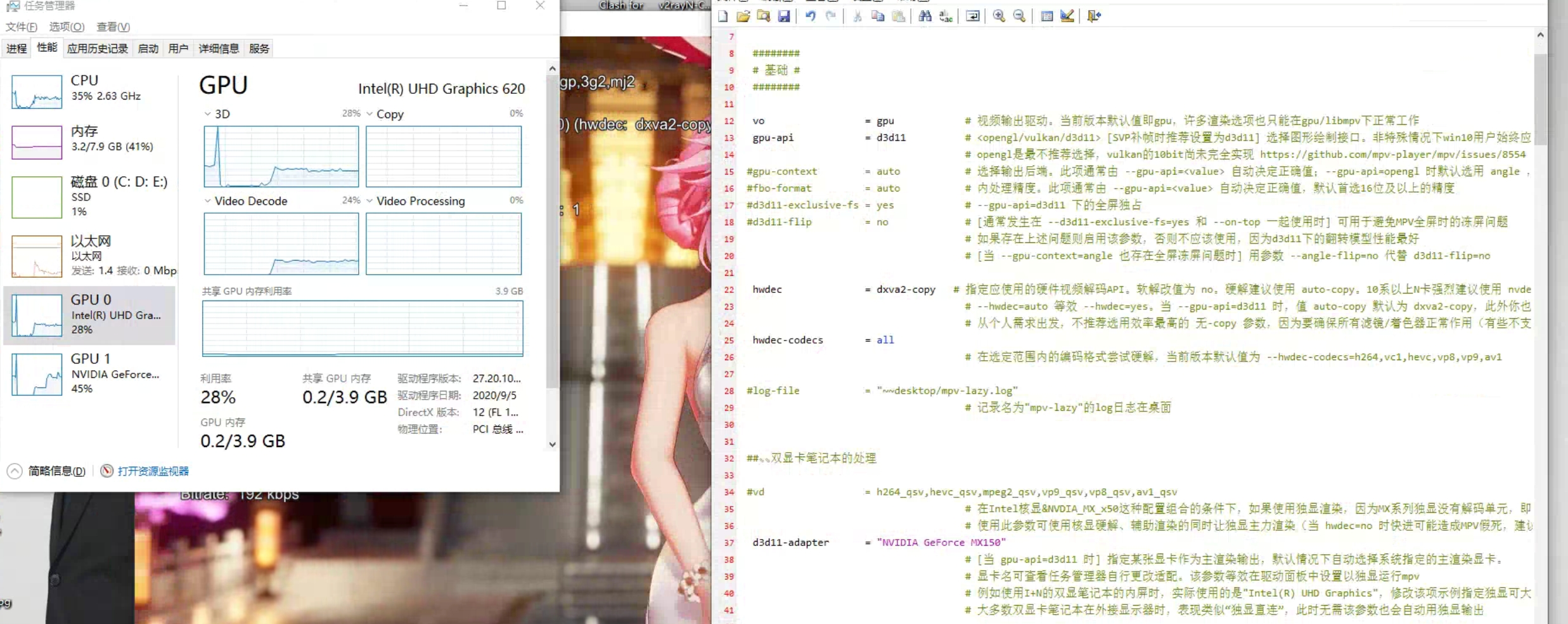Viewport: 1568px width, 624px height.
Task: Switch to the 应用历史记录 tab
Action: coord(98,48)
